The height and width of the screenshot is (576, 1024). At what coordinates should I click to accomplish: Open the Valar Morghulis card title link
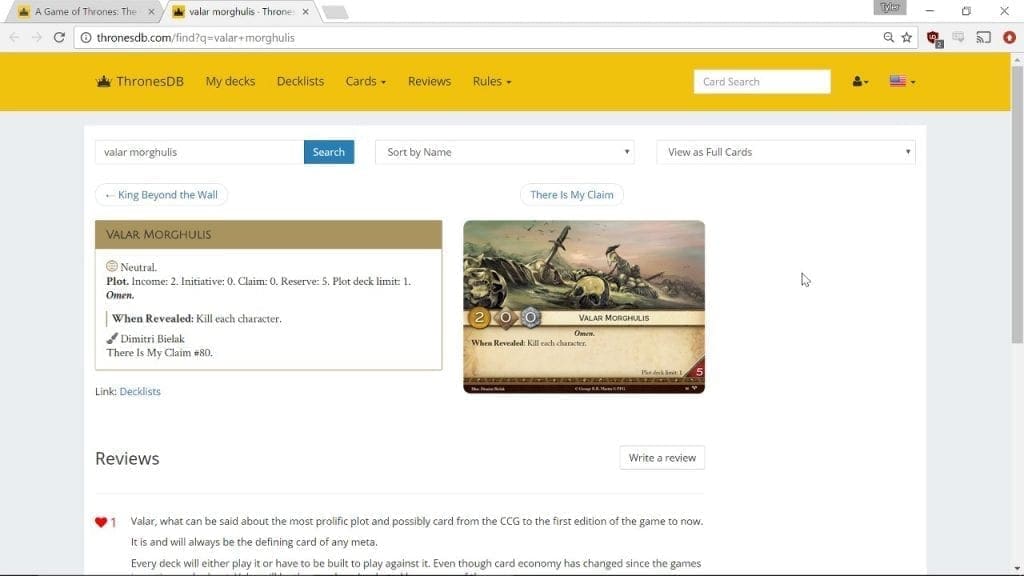(x=159, y=234)
